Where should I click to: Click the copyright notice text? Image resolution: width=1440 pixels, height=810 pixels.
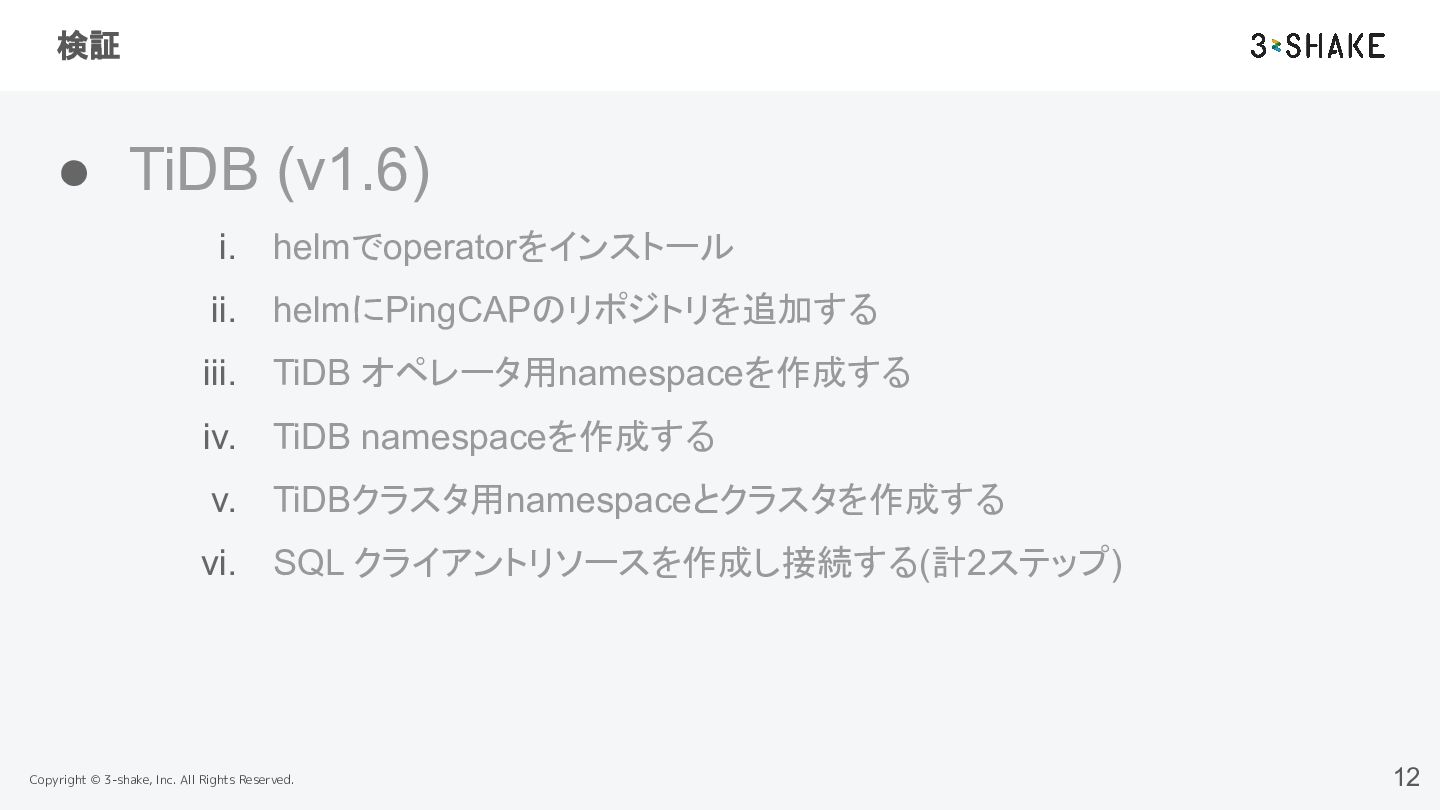point(161,780)
